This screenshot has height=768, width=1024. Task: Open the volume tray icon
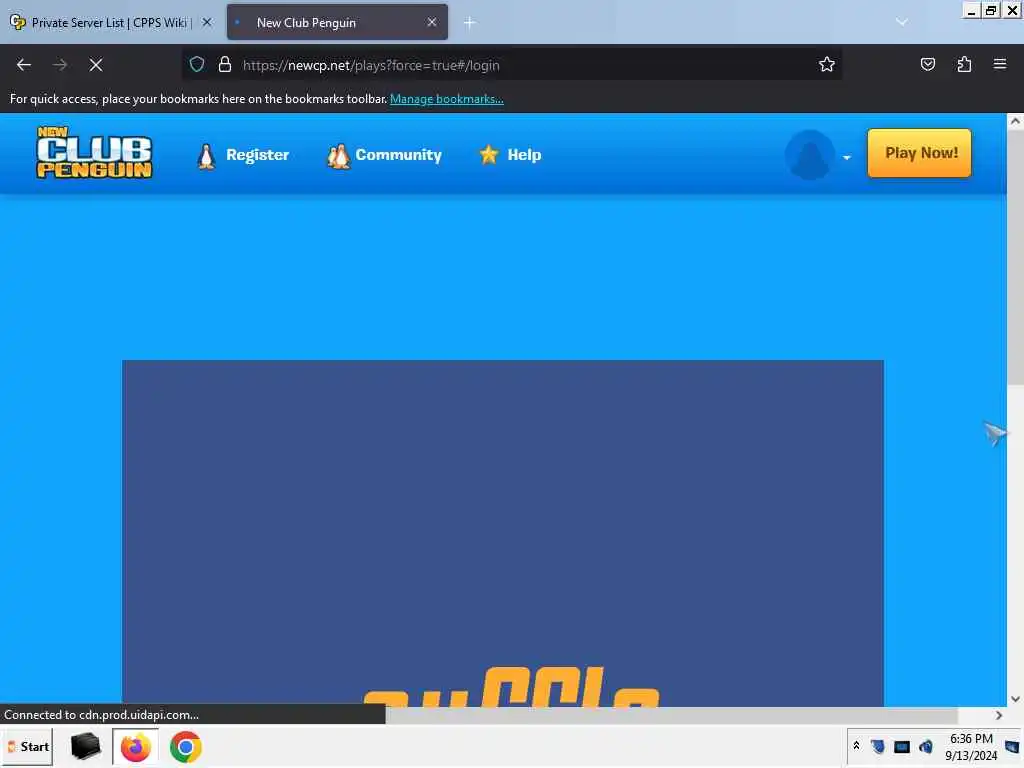point(925,746)
